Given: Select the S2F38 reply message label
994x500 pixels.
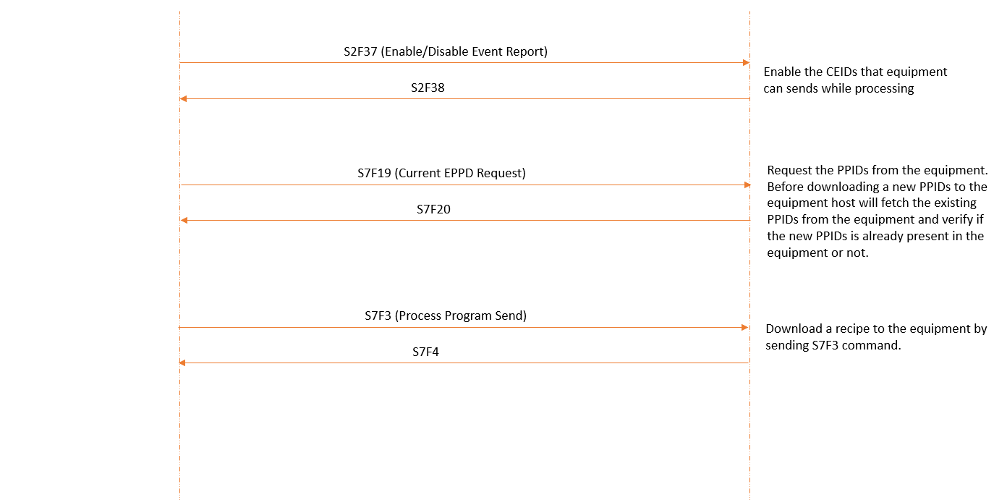Looking at the screenshot, I should [428, 88].
